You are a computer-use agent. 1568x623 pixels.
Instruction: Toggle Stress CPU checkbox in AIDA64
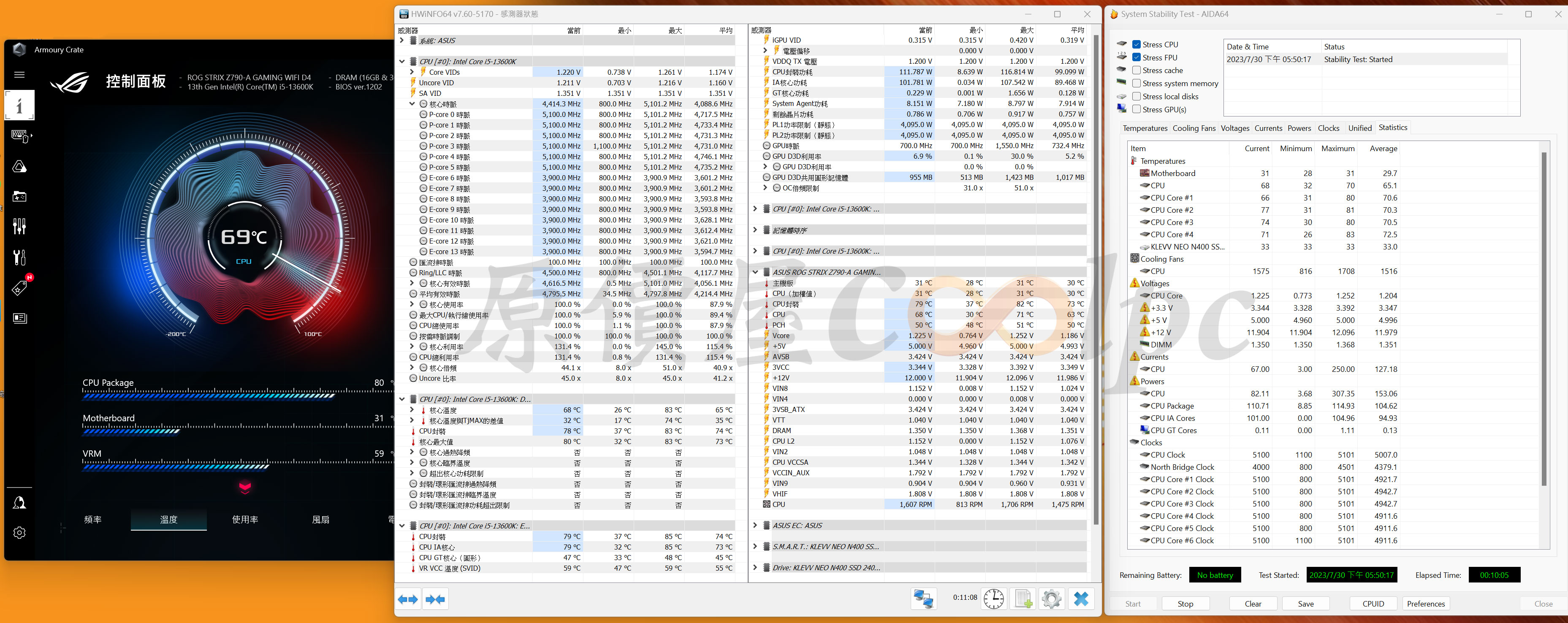click(x=1137, y=44)
